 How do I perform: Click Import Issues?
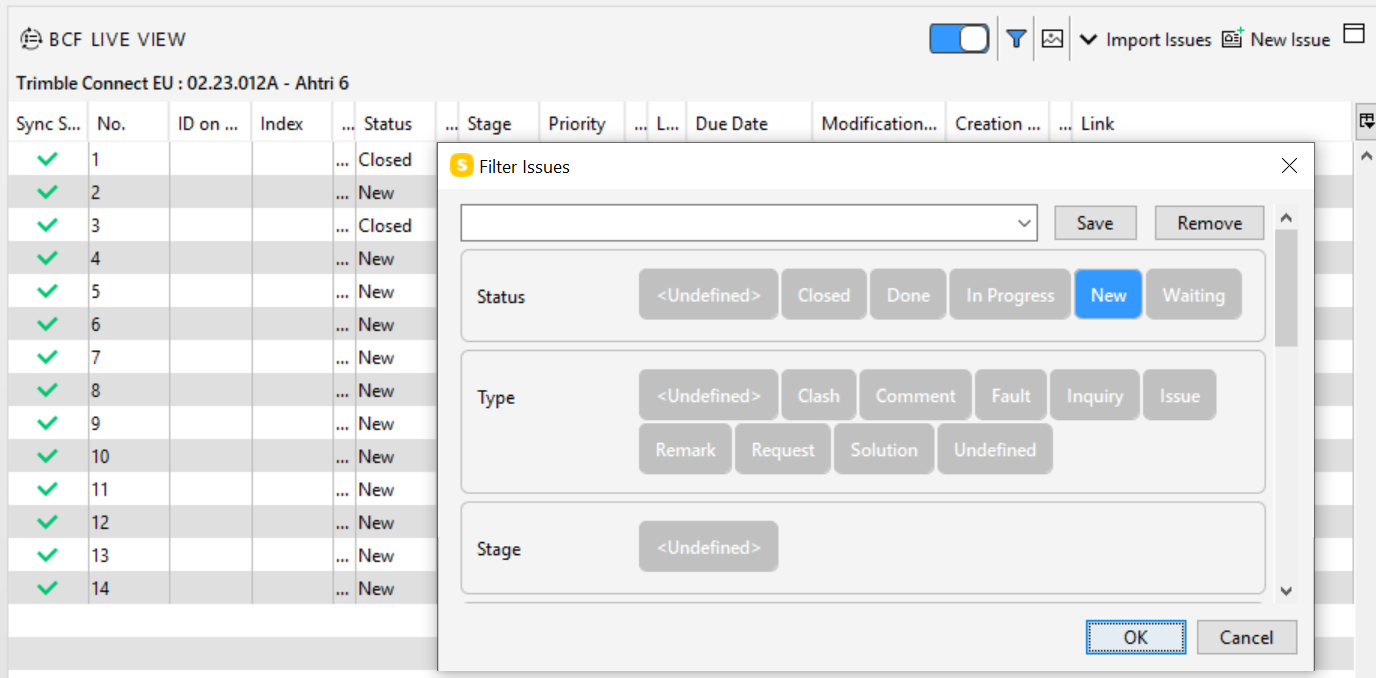pyautogui.click(x=1158, y=40)
